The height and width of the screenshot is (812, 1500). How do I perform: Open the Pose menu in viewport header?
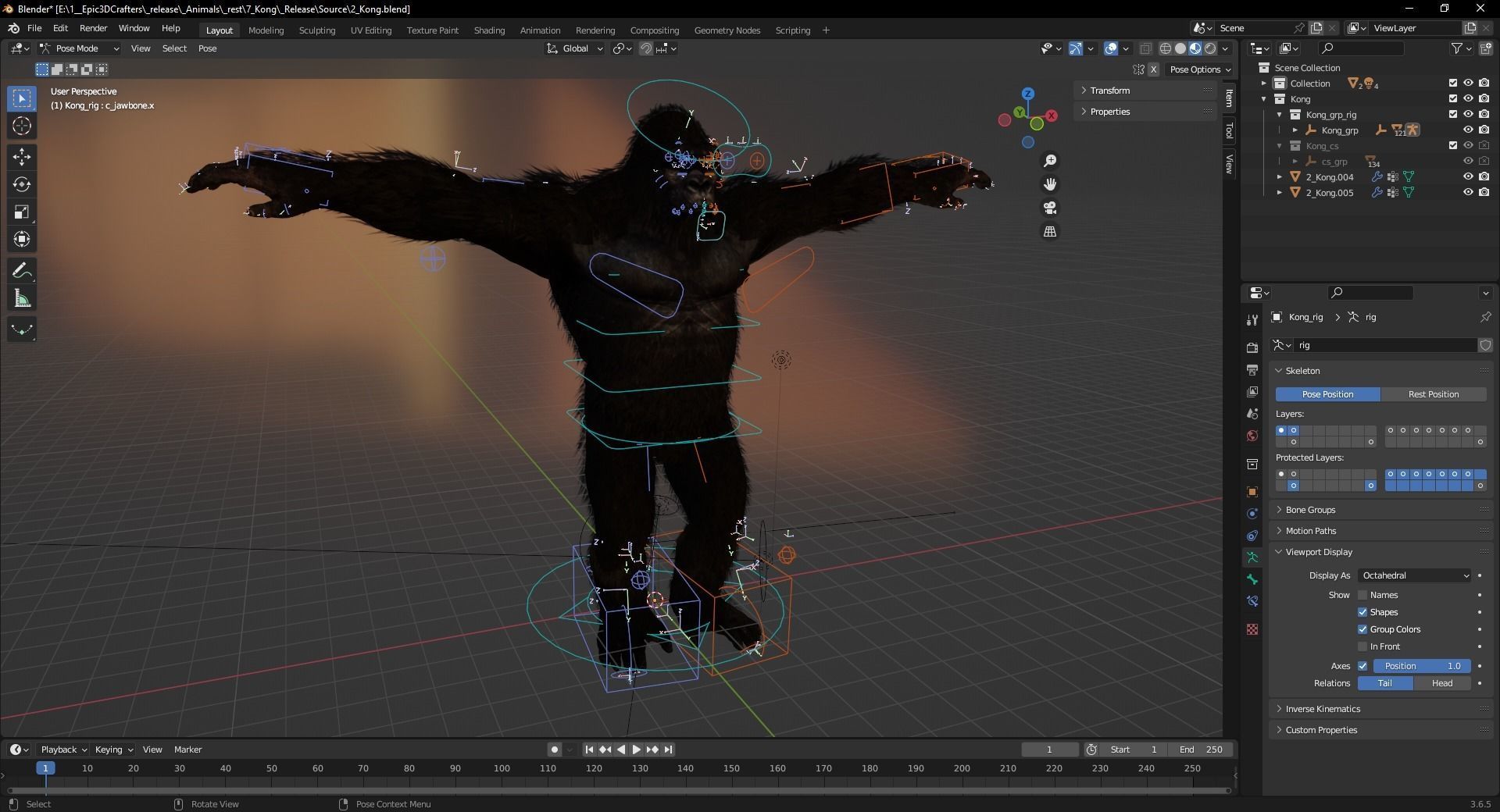207,48
